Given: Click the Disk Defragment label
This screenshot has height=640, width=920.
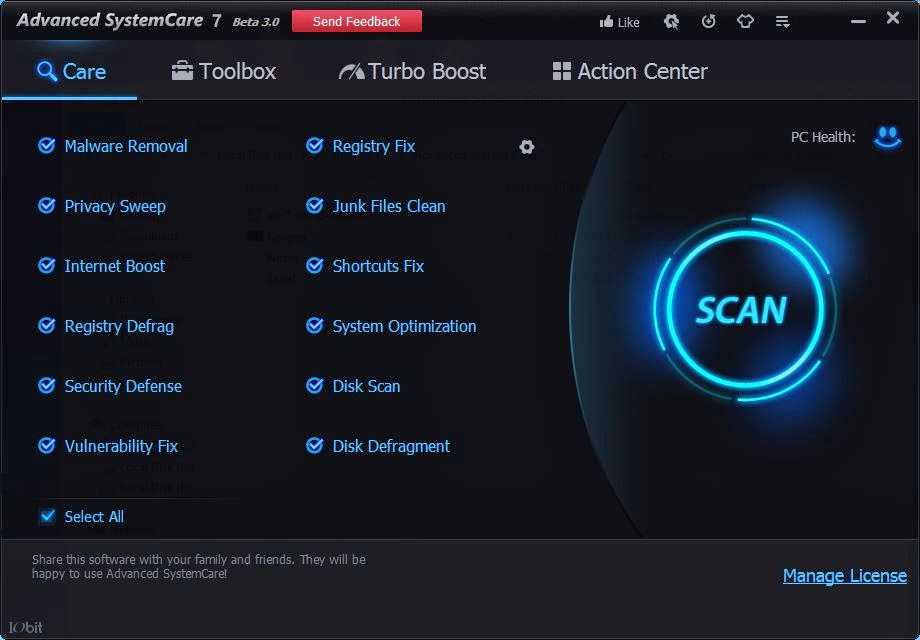Looking at the screenshot, I should [x=391, y=446].
